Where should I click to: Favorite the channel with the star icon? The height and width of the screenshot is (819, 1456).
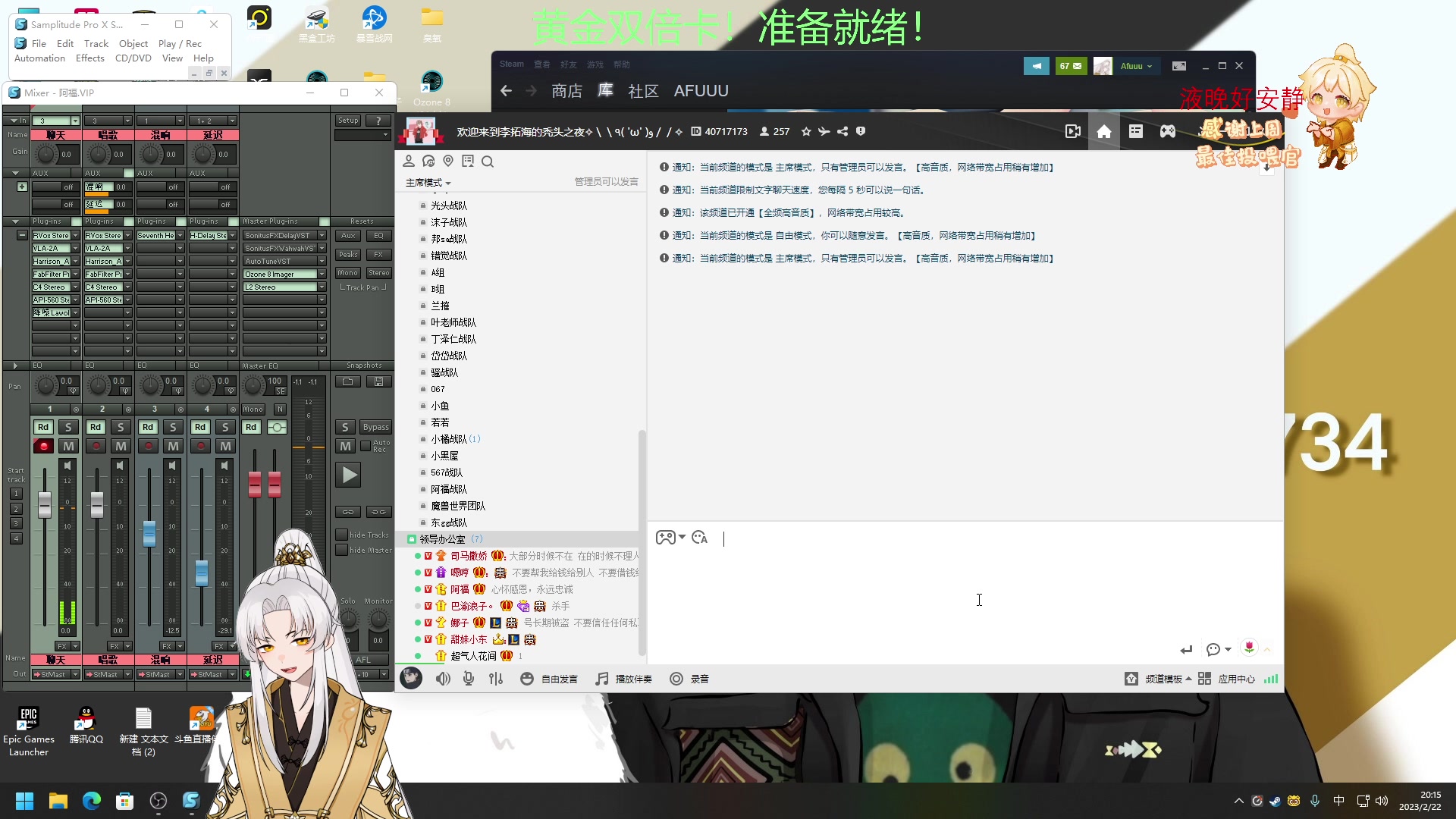coord(806,131)
